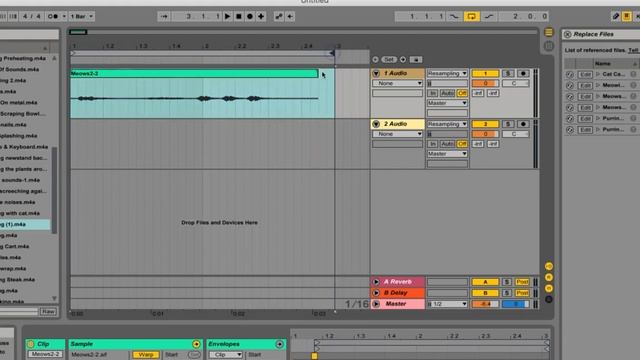The height and width of the screenshot is (360, 640).
Task: Unfold the Master track
Action: pos(376,304)
